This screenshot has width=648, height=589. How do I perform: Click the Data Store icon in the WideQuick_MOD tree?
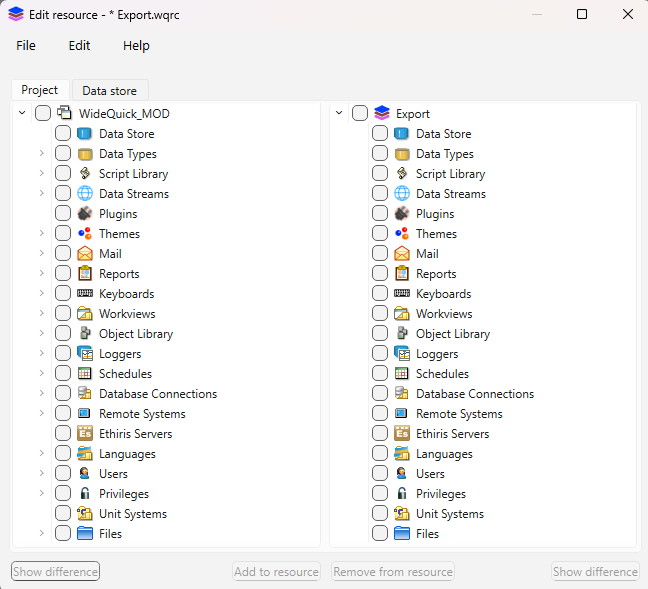point(85,134)
